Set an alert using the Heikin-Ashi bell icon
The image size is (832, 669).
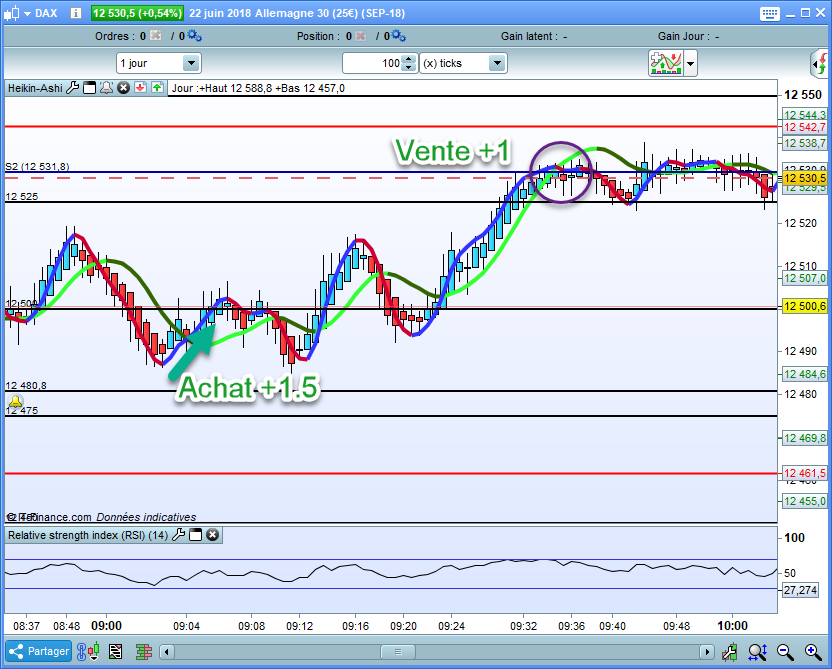click(106, 88)
